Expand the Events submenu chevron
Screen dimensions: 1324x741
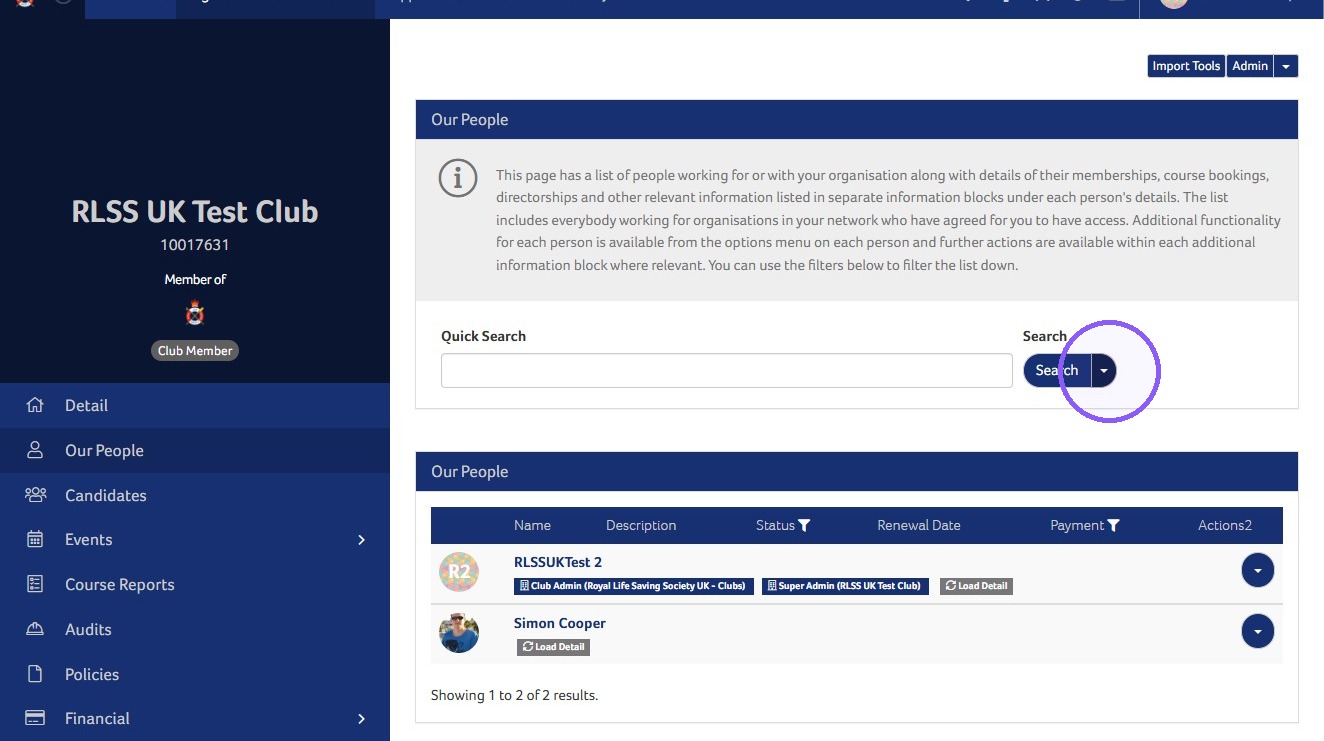[x=362, y=540]
